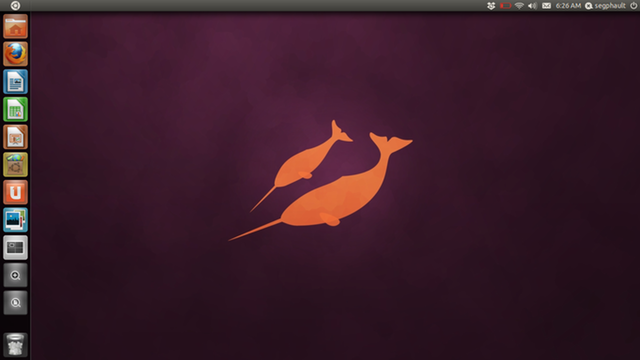Open the Home Folder from the launcher
Viewport: 640px width, 360px height.
pyautogui.click(x=16, y=26)
